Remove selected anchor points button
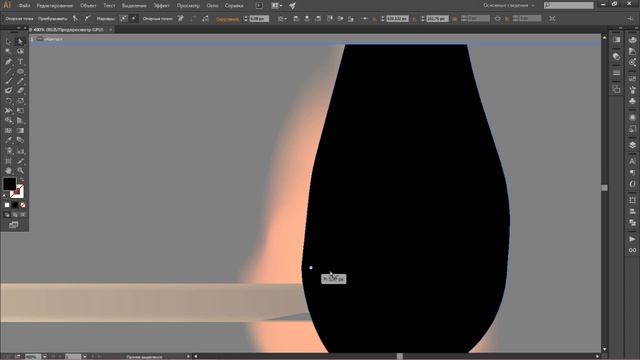This screenshot has height=360, width=640. (x=180, y=19)
